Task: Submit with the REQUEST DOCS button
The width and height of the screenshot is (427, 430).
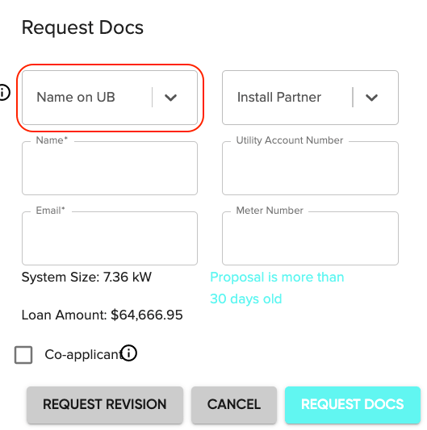Action: click(x=353, y=405)
